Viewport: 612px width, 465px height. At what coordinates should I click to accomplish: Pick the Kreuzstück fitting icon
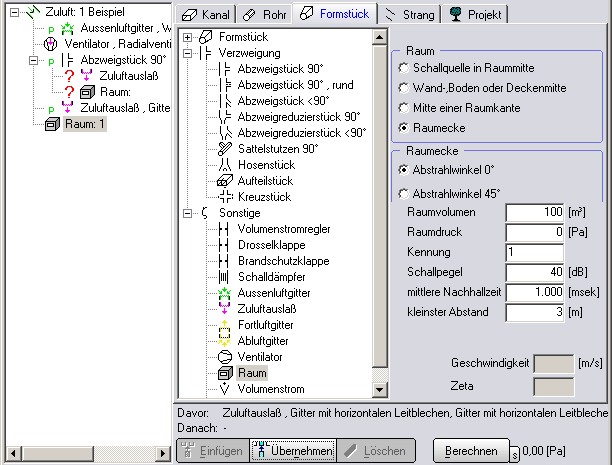(224, 197)
